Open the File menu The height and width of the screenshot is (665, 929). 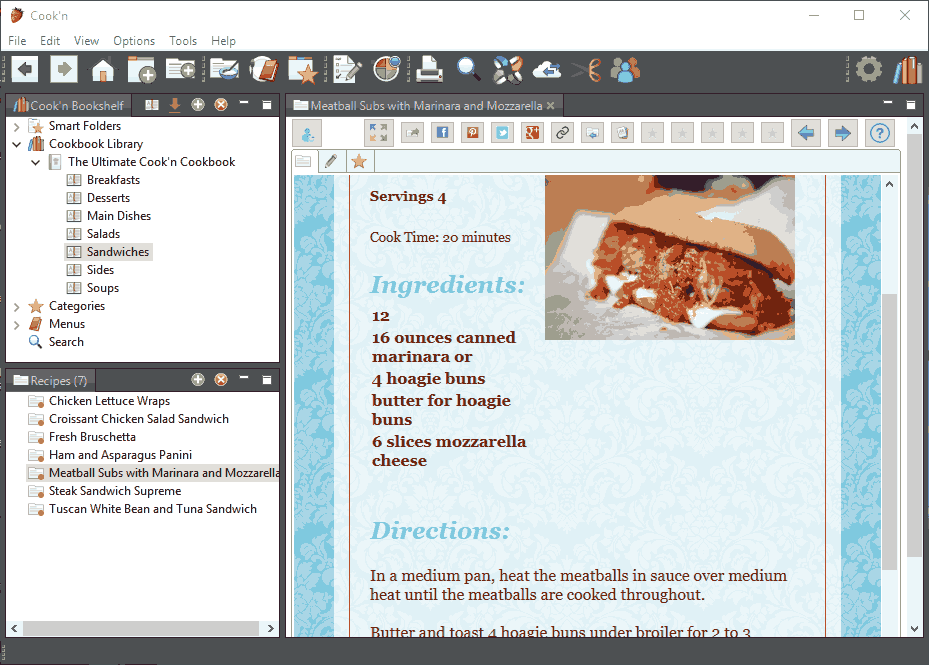(17, 40)
